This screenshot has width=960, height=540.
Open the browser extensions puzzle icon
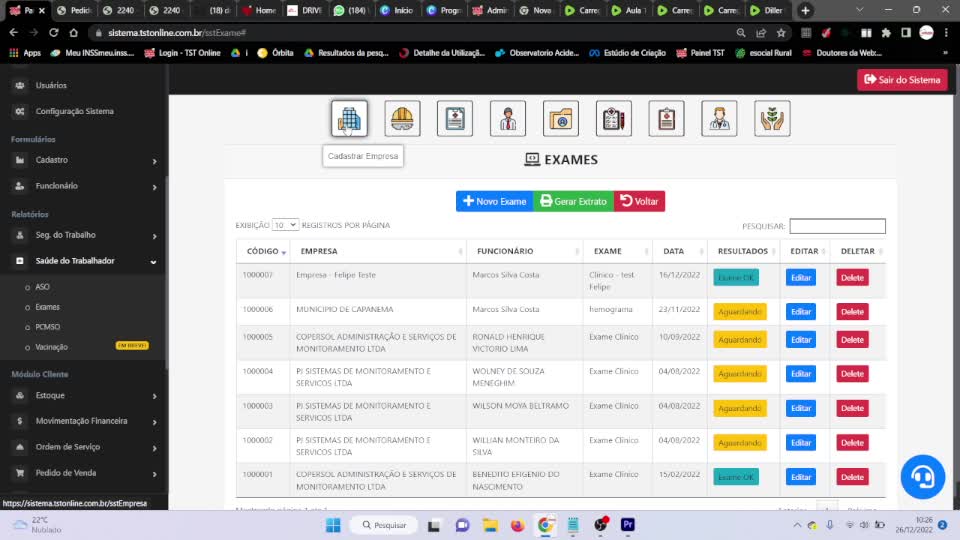pos(886,32)
